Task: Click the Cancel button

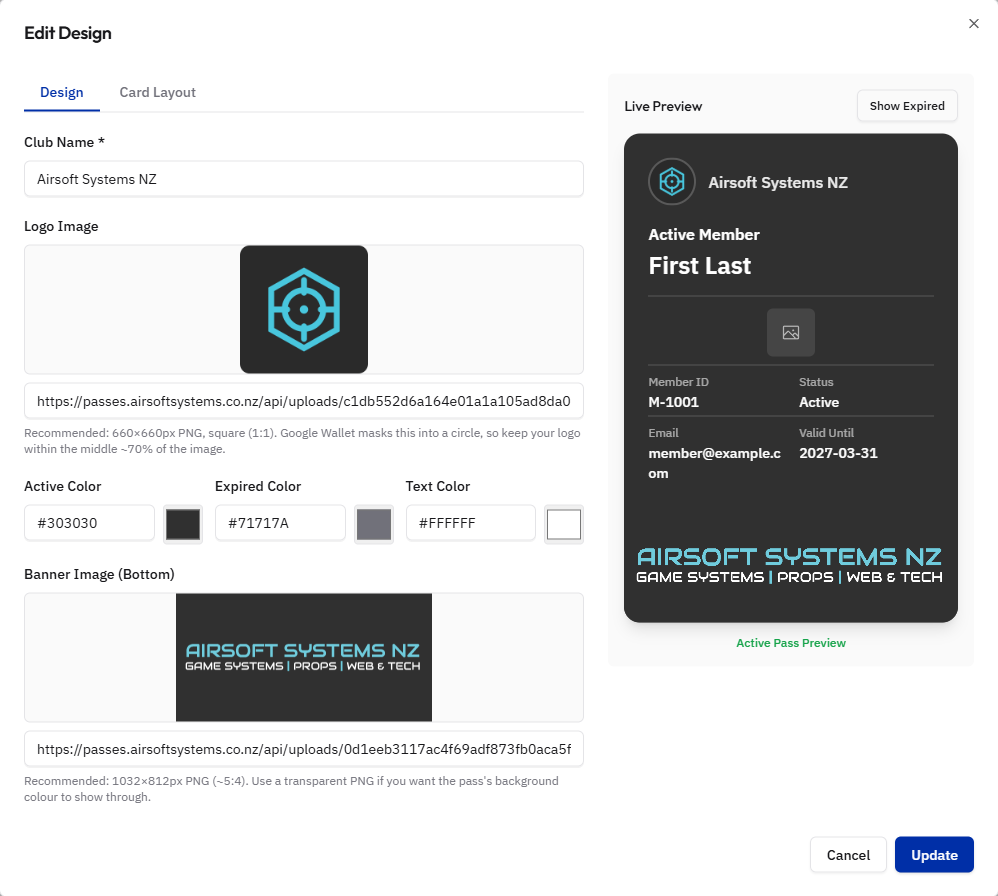Action: point(848,855)
